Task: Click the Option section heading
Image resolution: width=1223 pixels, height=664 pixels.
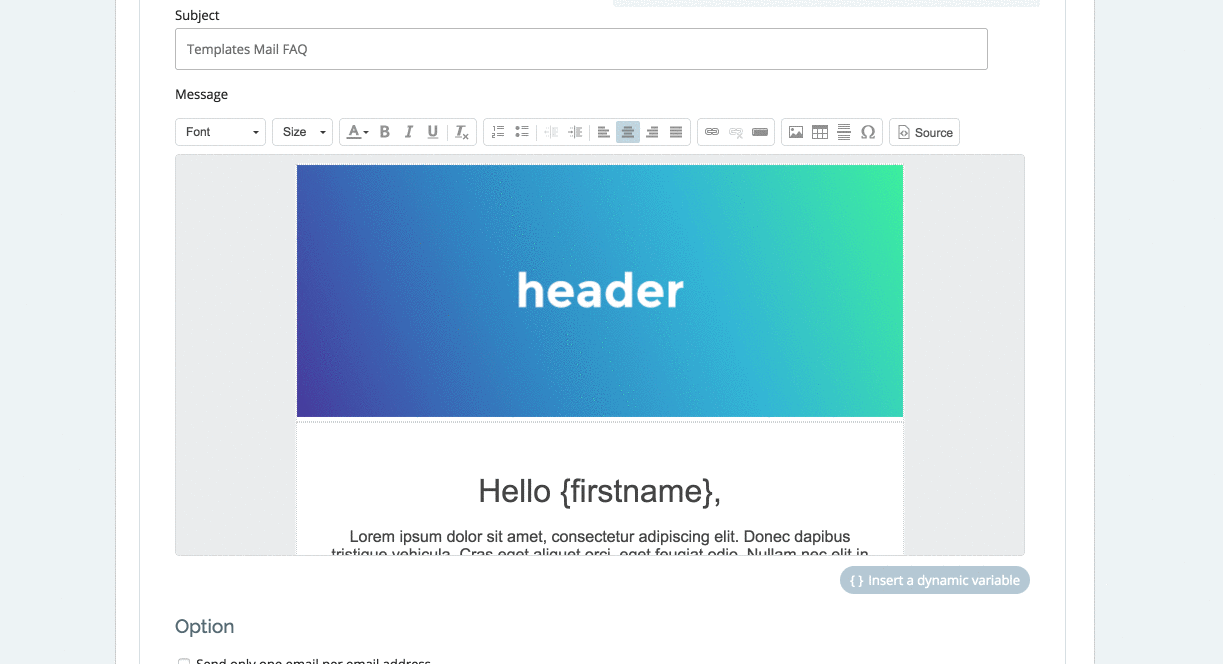Action: 205,627
